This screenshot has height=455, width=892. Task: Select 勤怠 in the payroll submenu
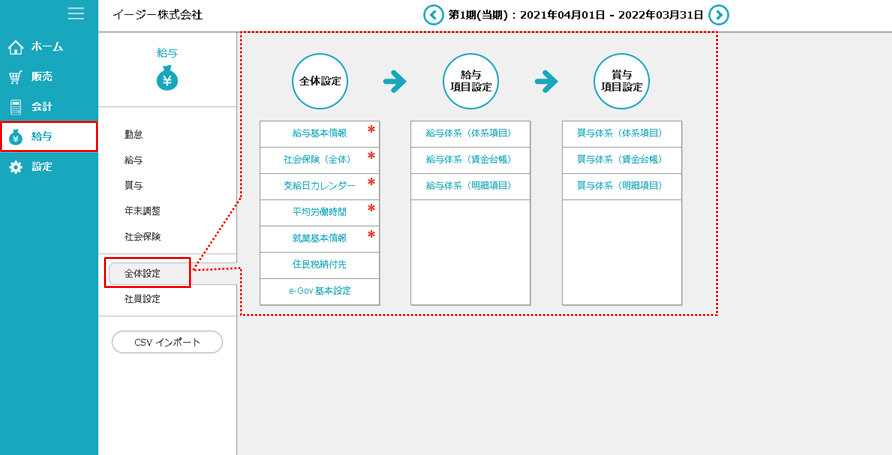[133, 134]
